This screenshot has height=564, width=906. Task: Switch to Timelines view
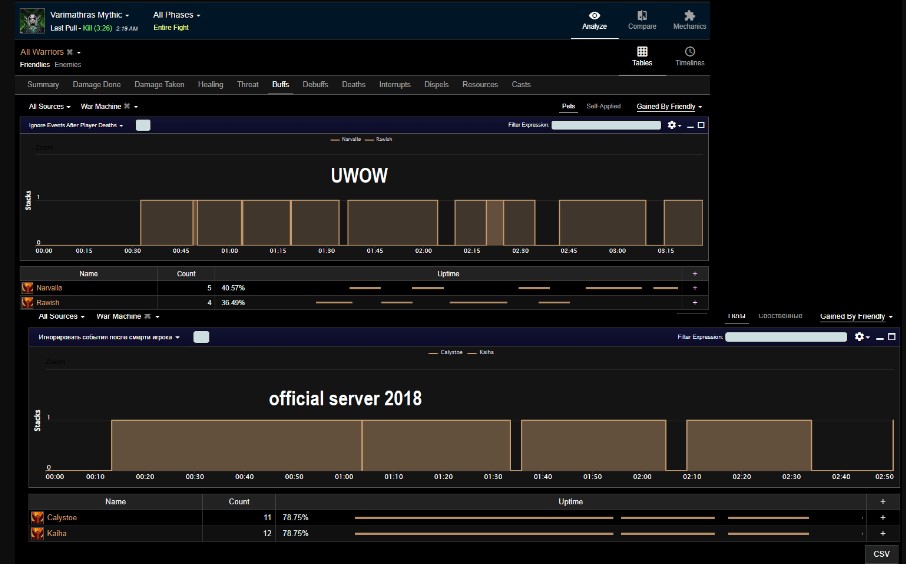point(689,56)
